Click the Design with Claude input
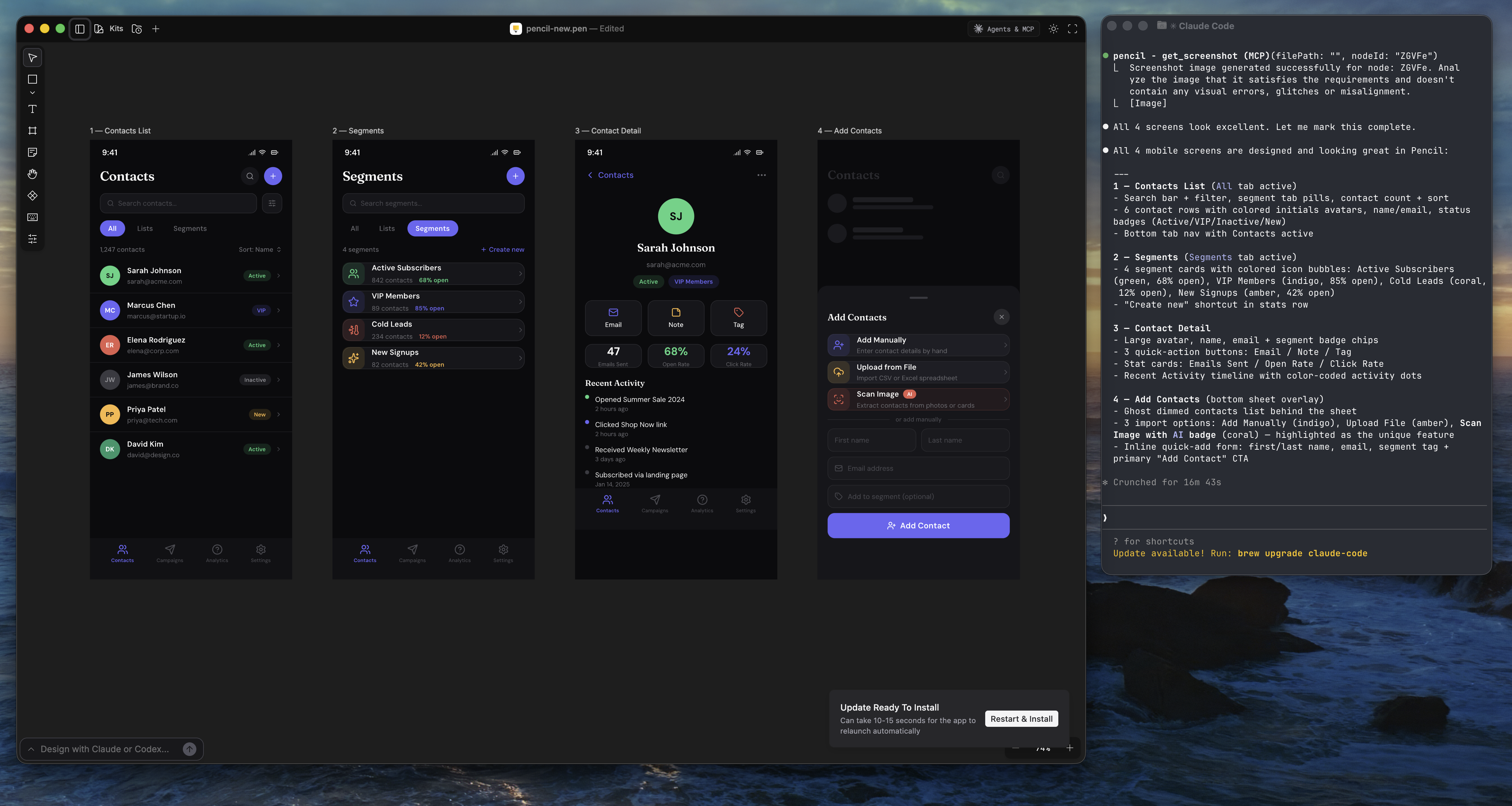Viewport: 1512px width, 806px height. [105, 749]
